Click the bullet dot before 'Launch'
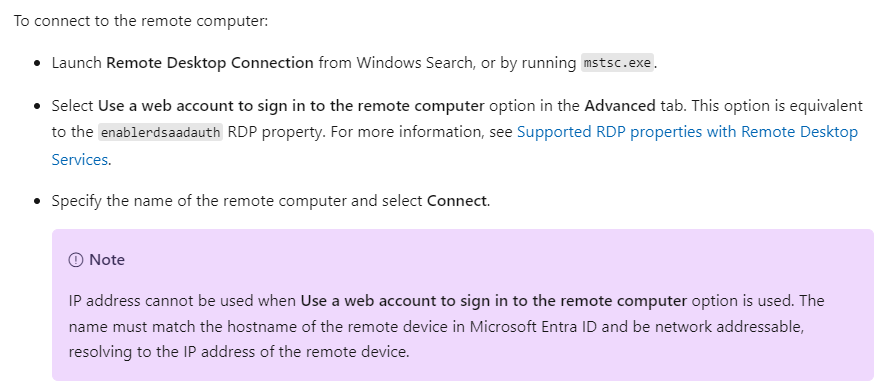Image resolution: width=881 pixels, height=392 pixels. (x=38, y=63)
